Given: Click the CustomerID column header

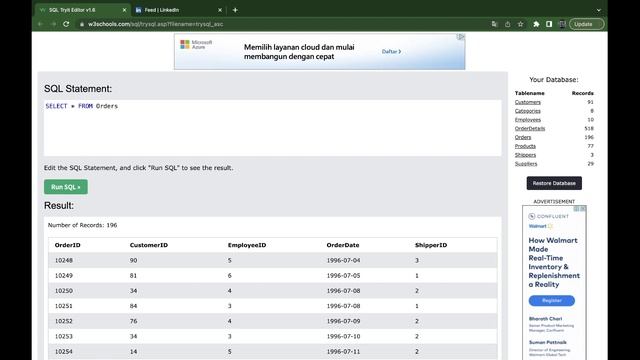Looking at the screenshot, I should pos(149,245).
